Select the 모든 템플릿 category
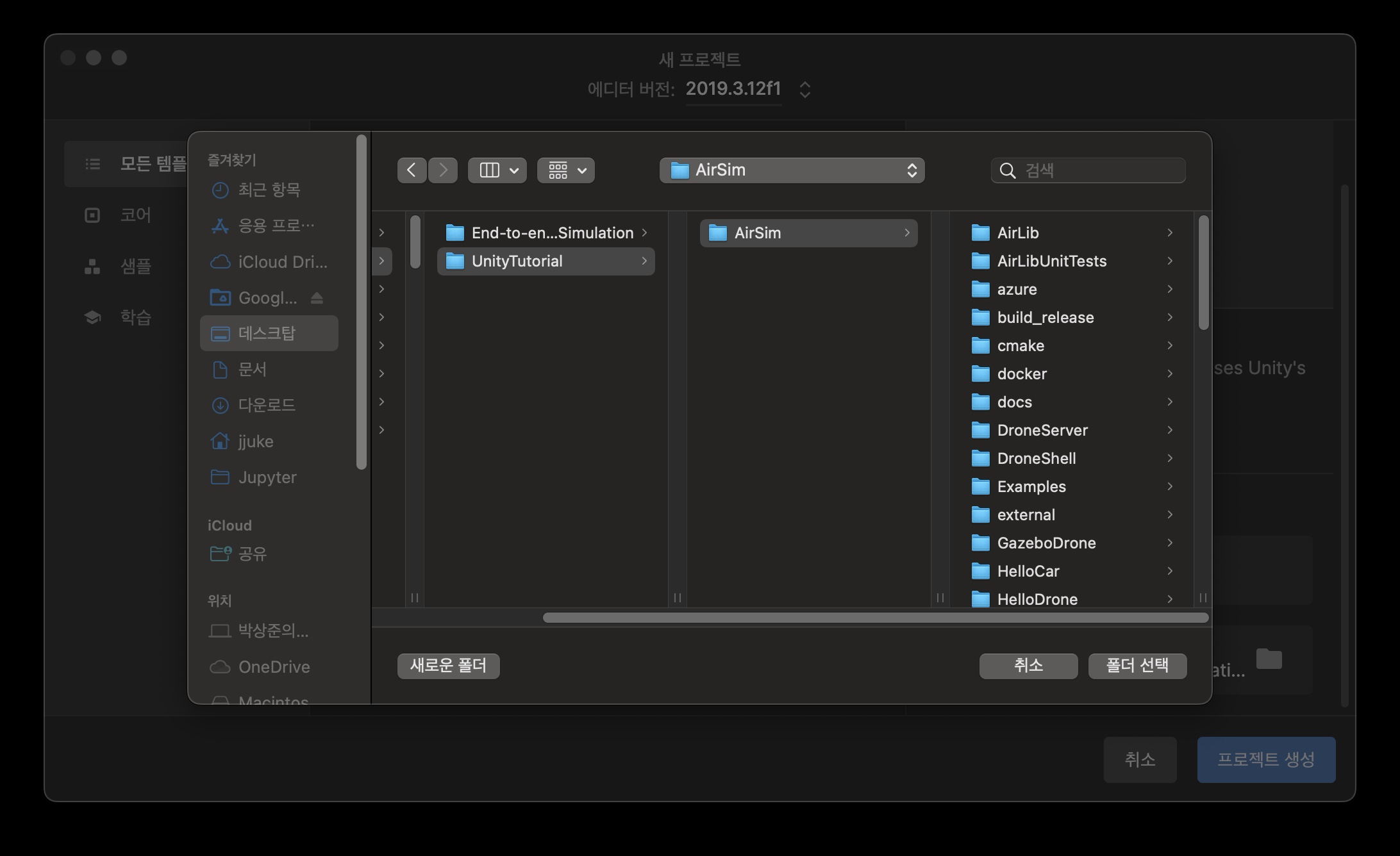The width and height of the screenshot is (1400, 856). click(126, 164)
